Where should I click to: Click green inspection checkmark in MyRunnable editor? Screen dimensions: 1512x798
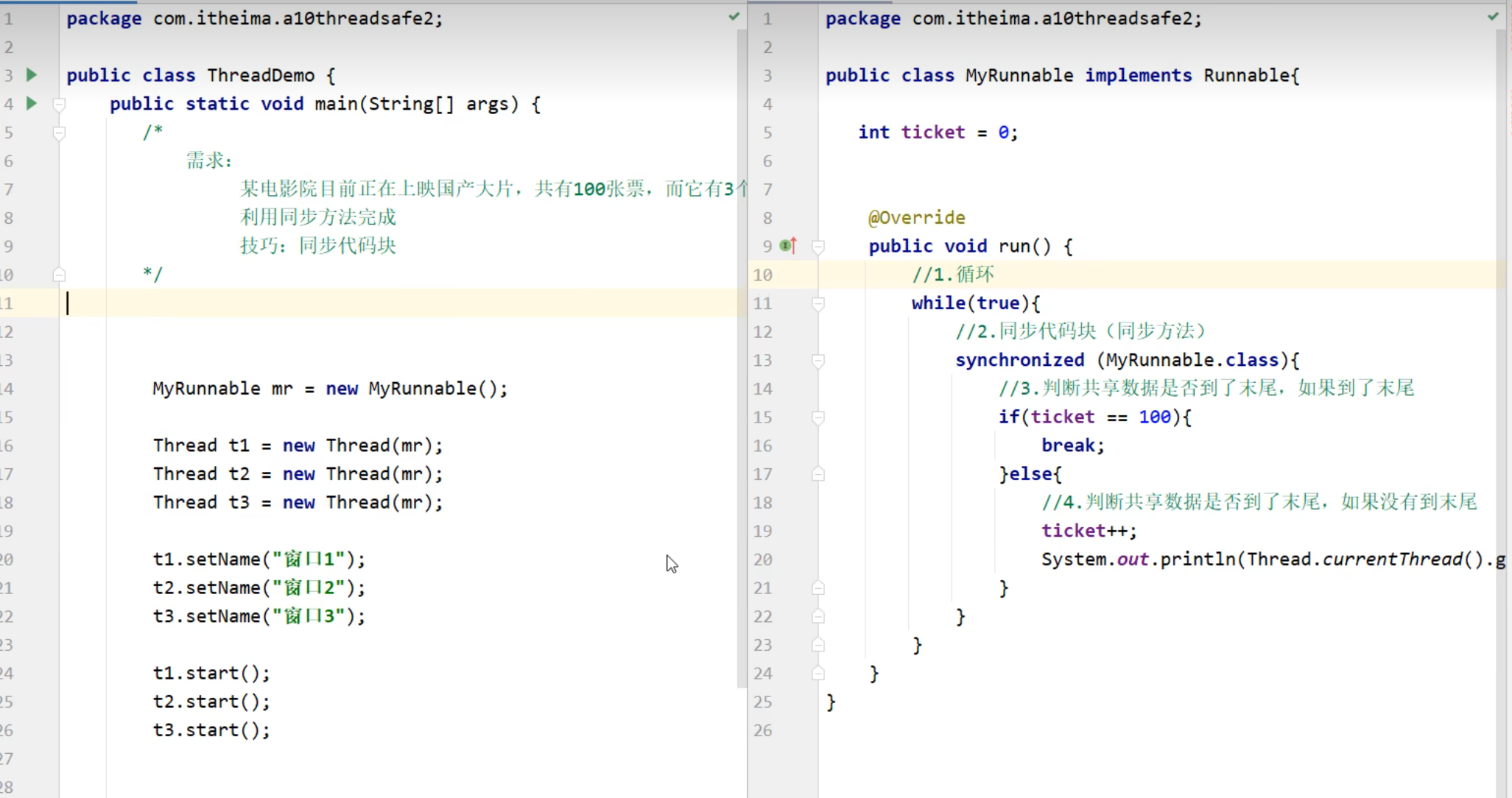pos(1493,16)
